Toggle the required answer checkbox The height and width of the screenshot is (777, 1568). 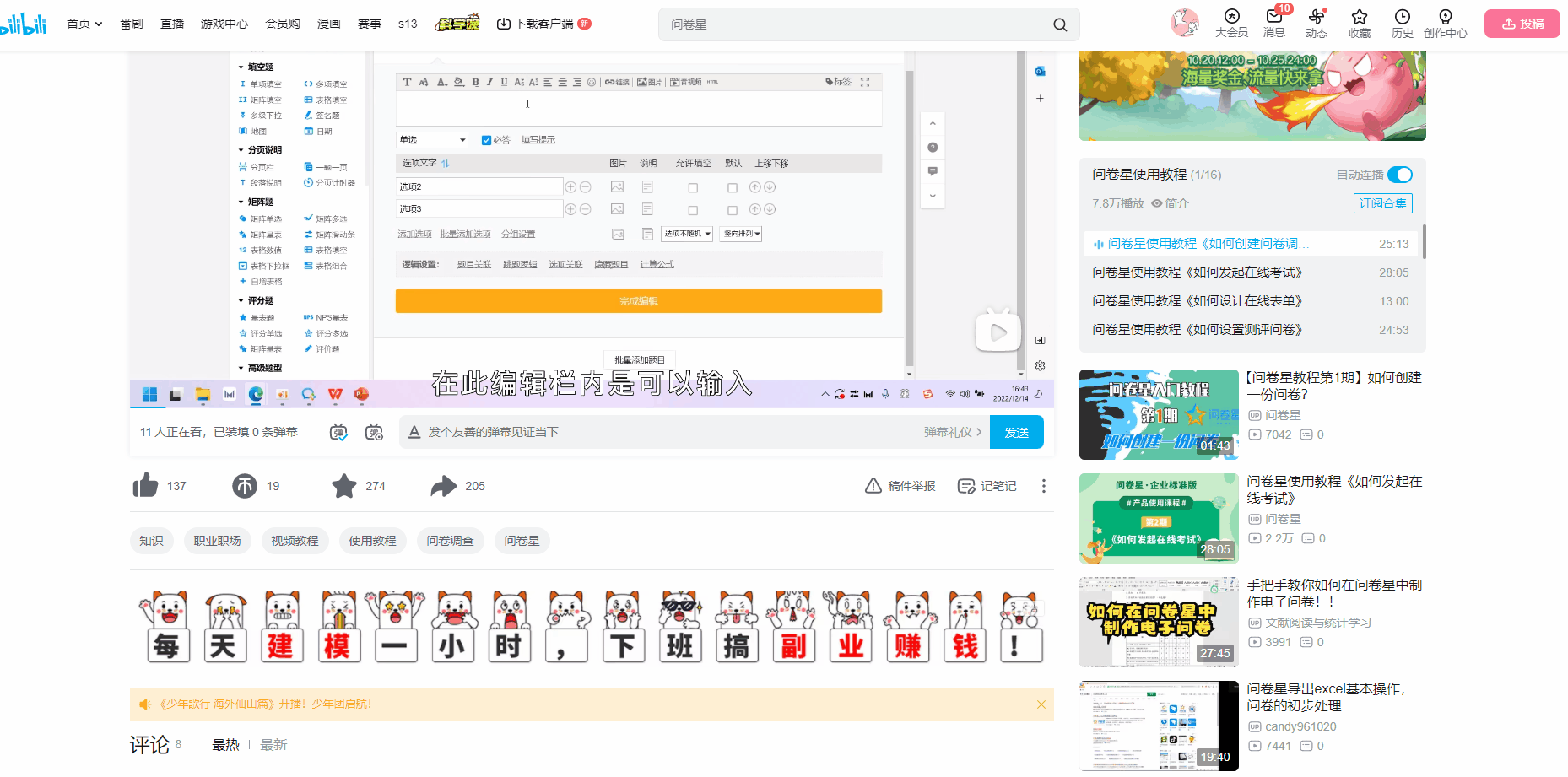486,140
